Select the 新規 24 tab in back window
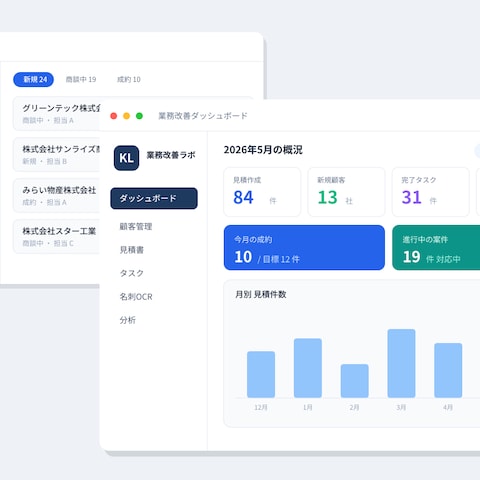480x480 pixels. tap(33, 80)
